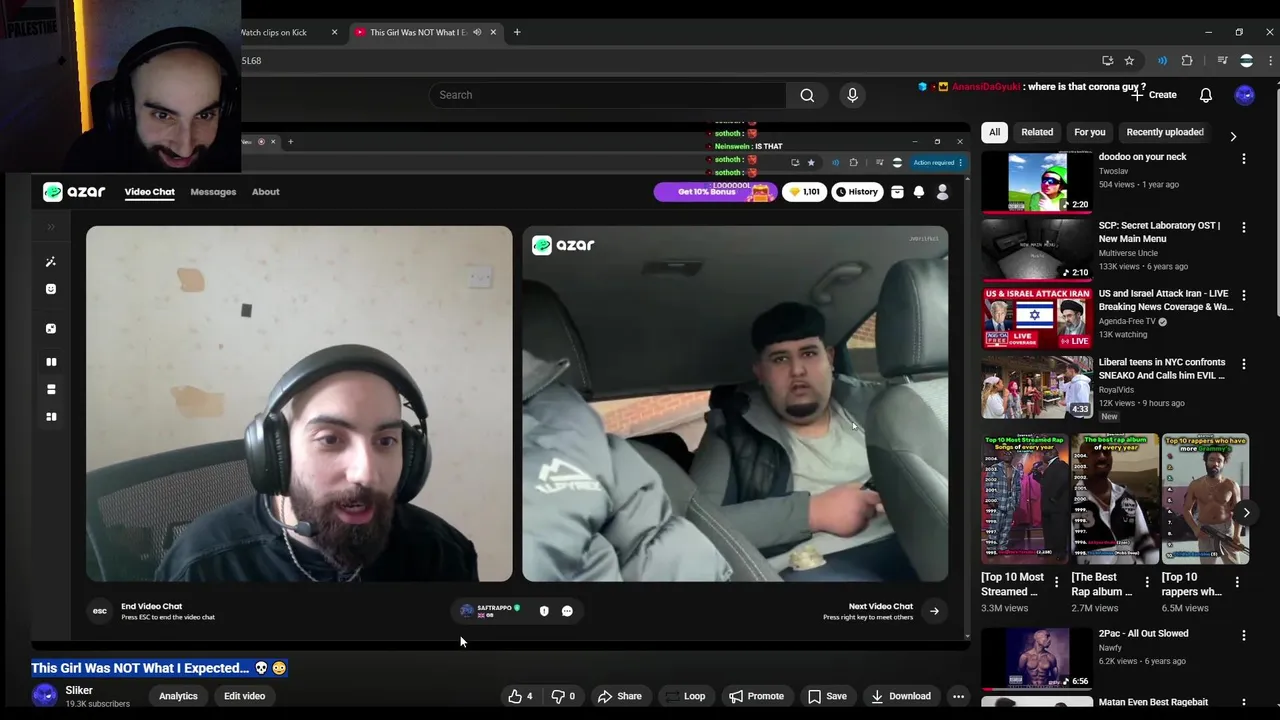The image size is (1280, 720).
Task: Open the Chrome three-dot menu
Action: click(1270, 61)
